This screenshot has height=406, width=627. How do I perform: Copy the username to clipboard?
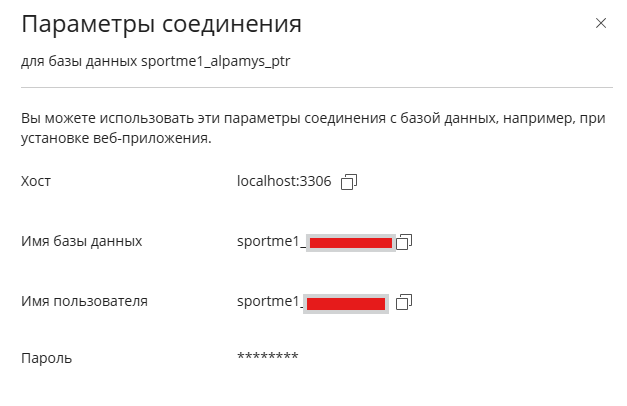[x=404, y=302]
